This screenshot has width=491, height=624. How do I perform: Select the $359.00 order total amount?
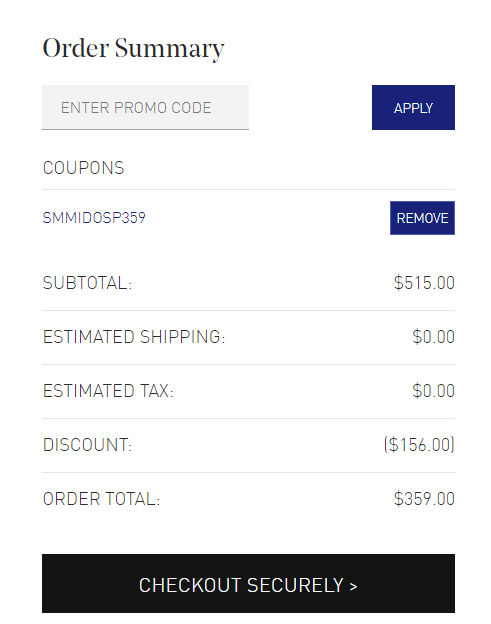(424, 499)
